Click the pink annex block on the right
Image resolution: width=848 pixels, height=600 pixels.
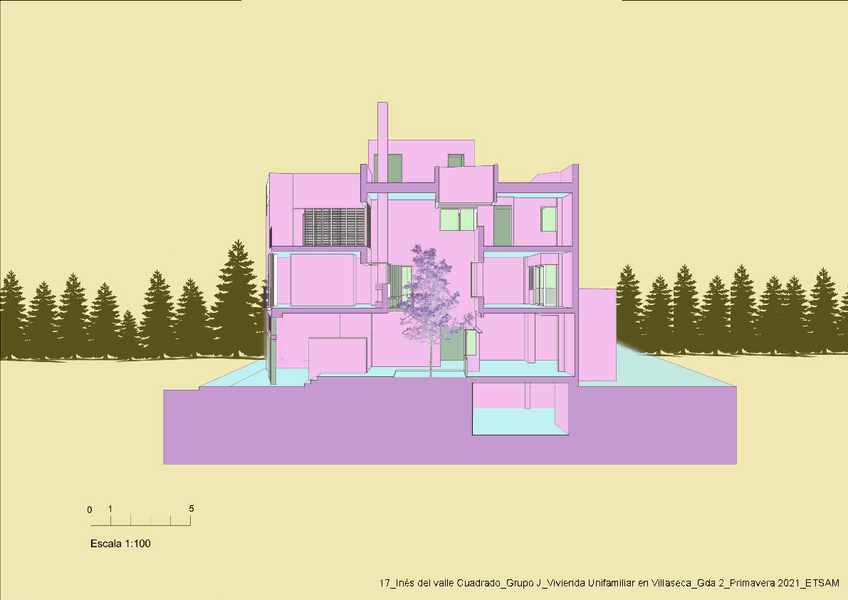[x=598, y=335]
